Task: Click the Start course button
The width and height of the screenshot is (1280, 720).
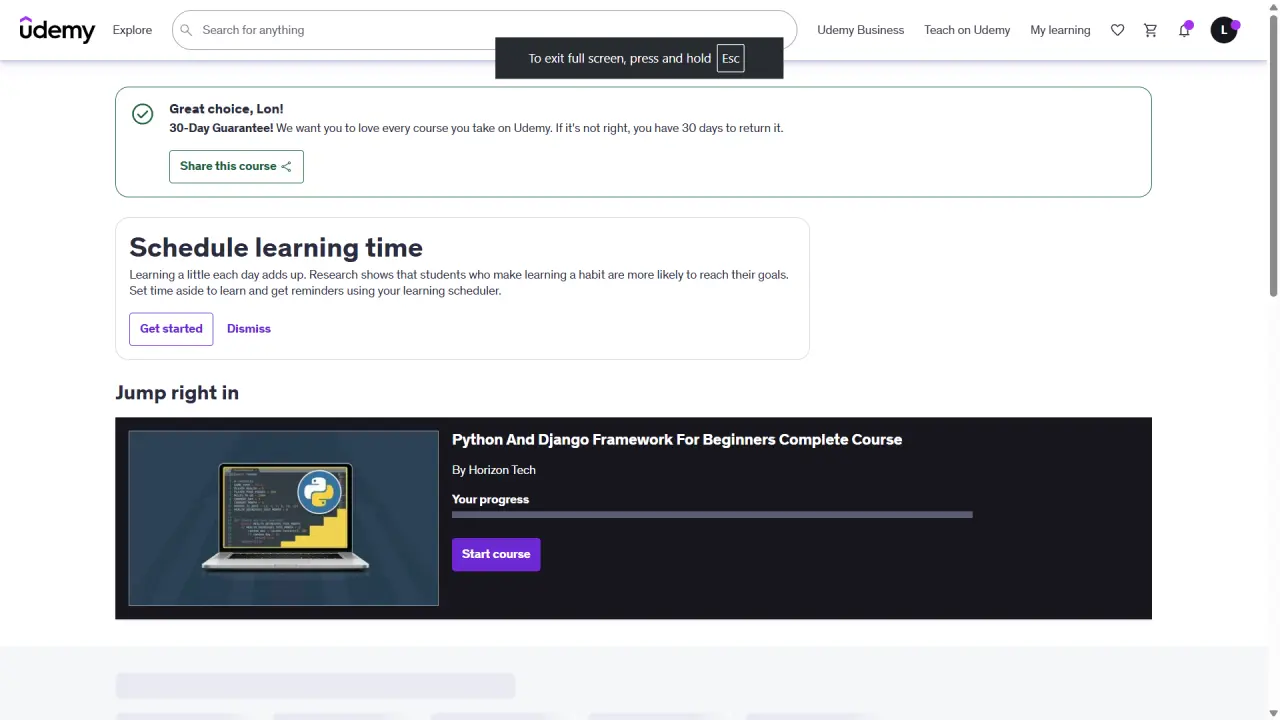Action: point(496,554)
